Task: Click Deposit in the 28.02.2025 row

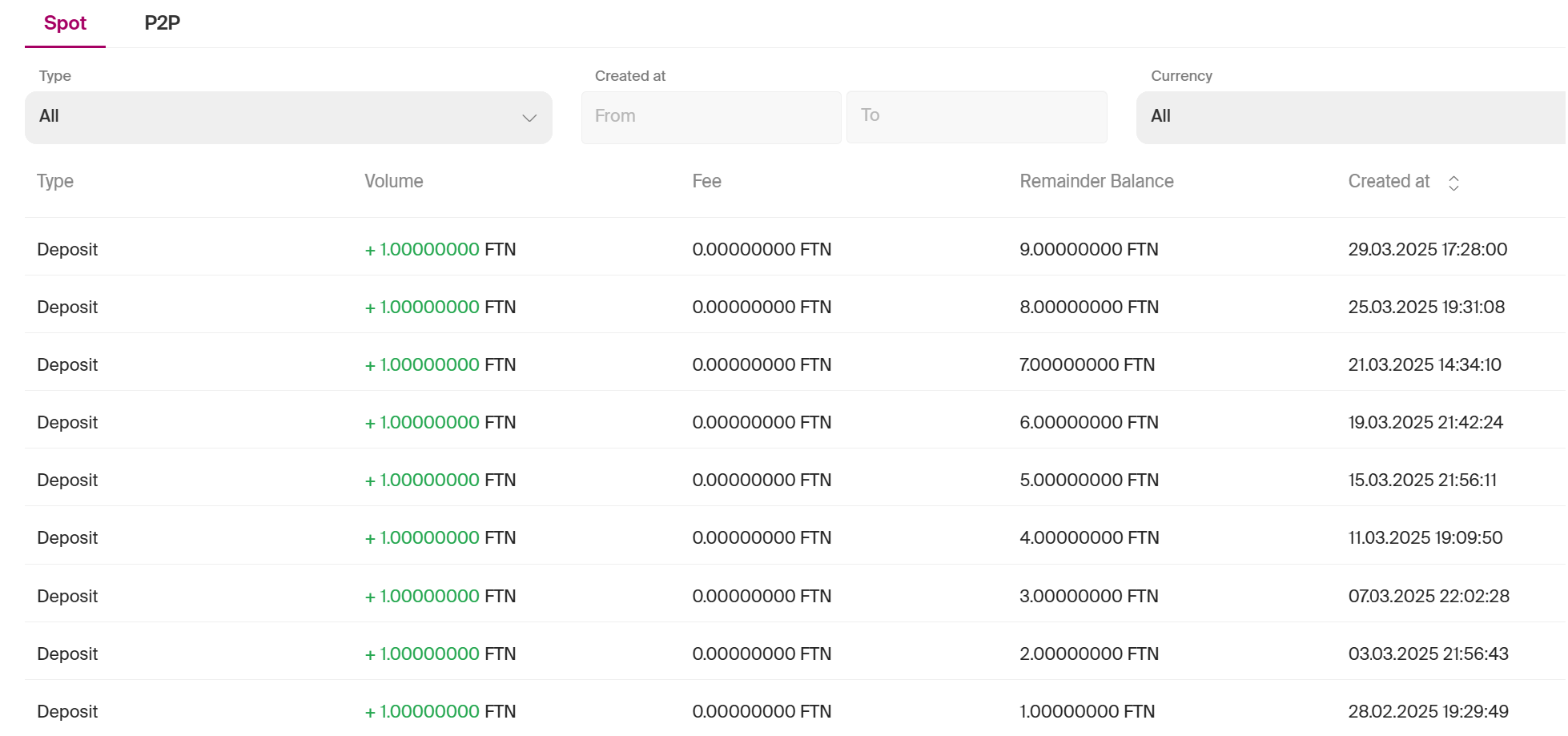Action: (x=67, y=712)
